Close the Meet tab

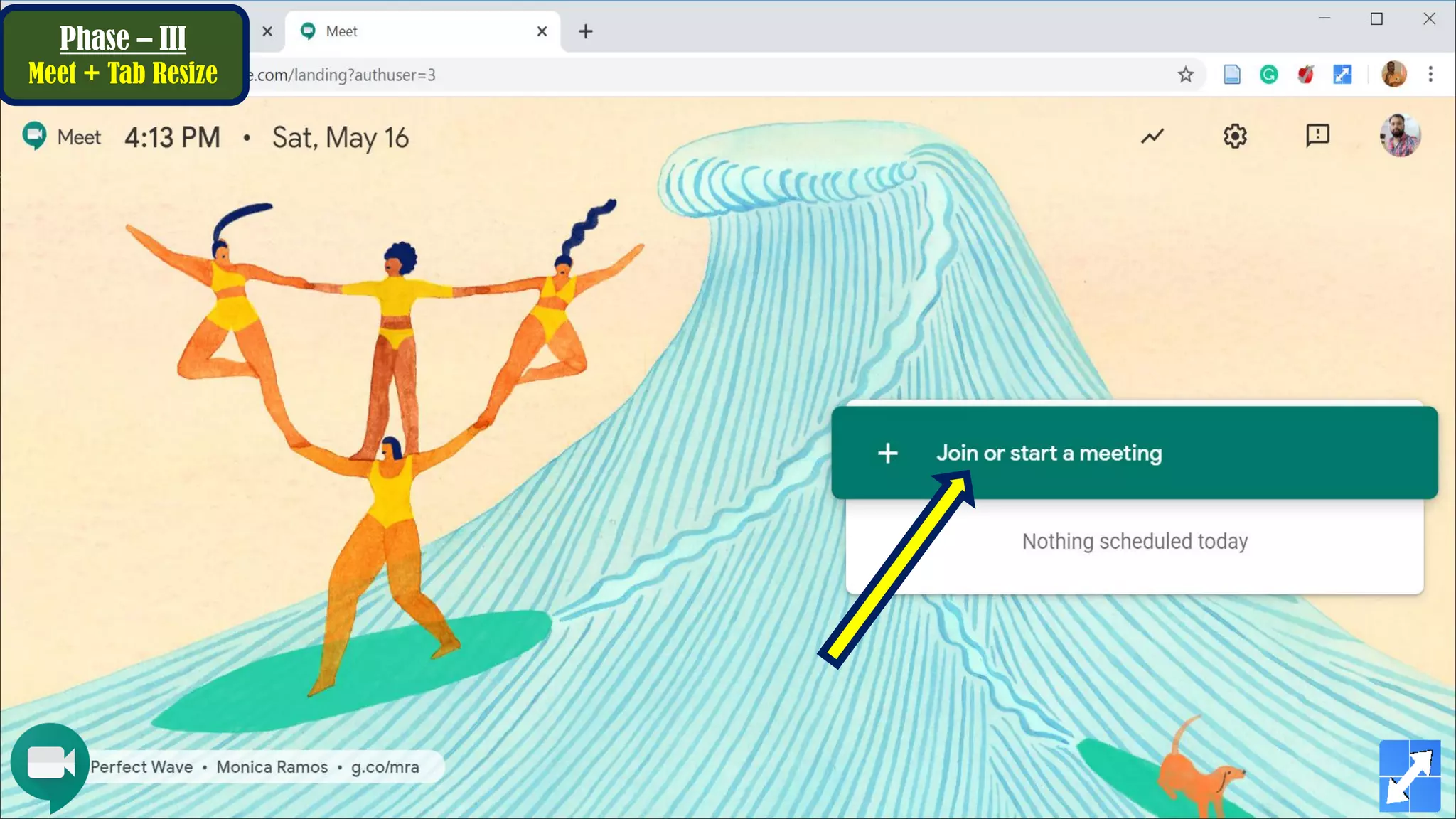click(x=542, y=31)
